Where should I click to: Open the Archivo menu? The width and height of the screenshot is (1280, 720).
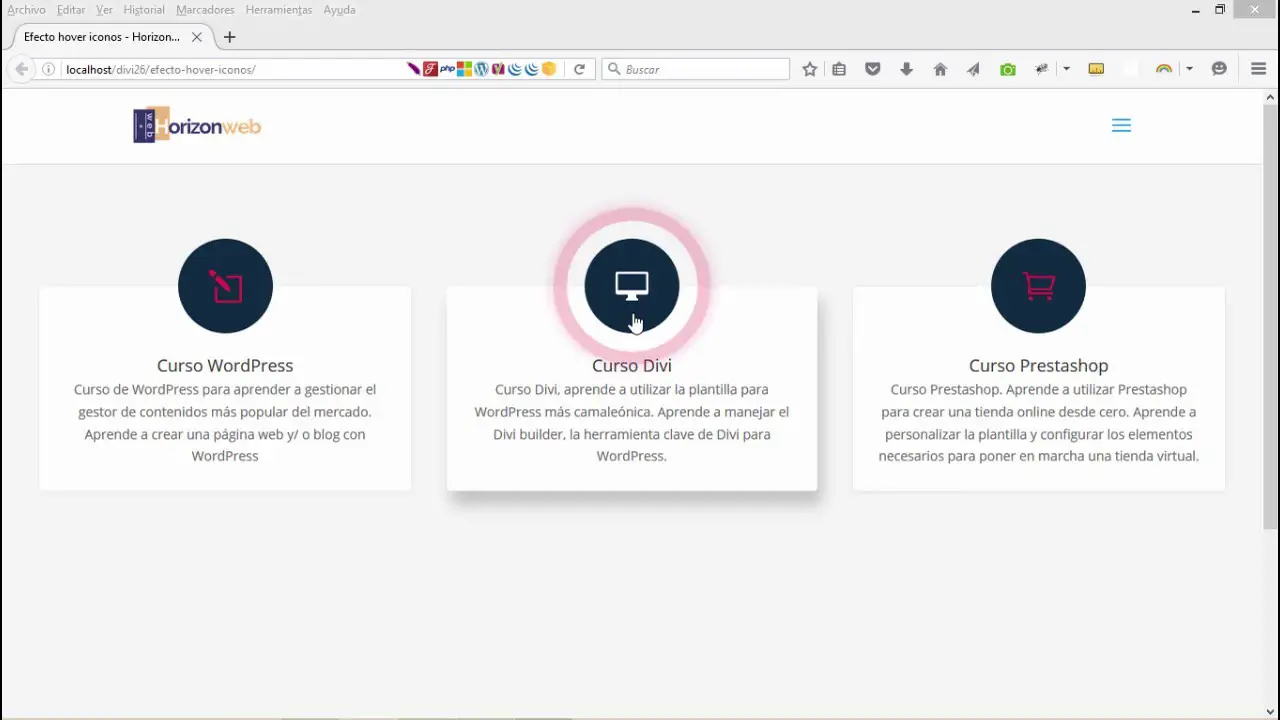pos(26,10)
